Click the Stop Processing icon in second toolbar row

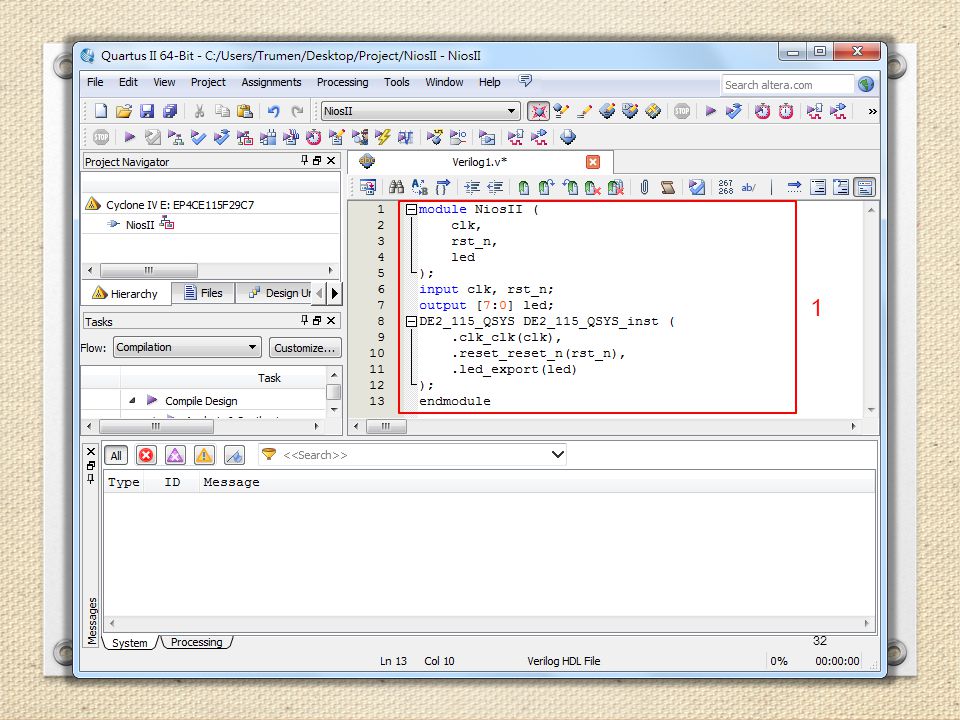101,137
